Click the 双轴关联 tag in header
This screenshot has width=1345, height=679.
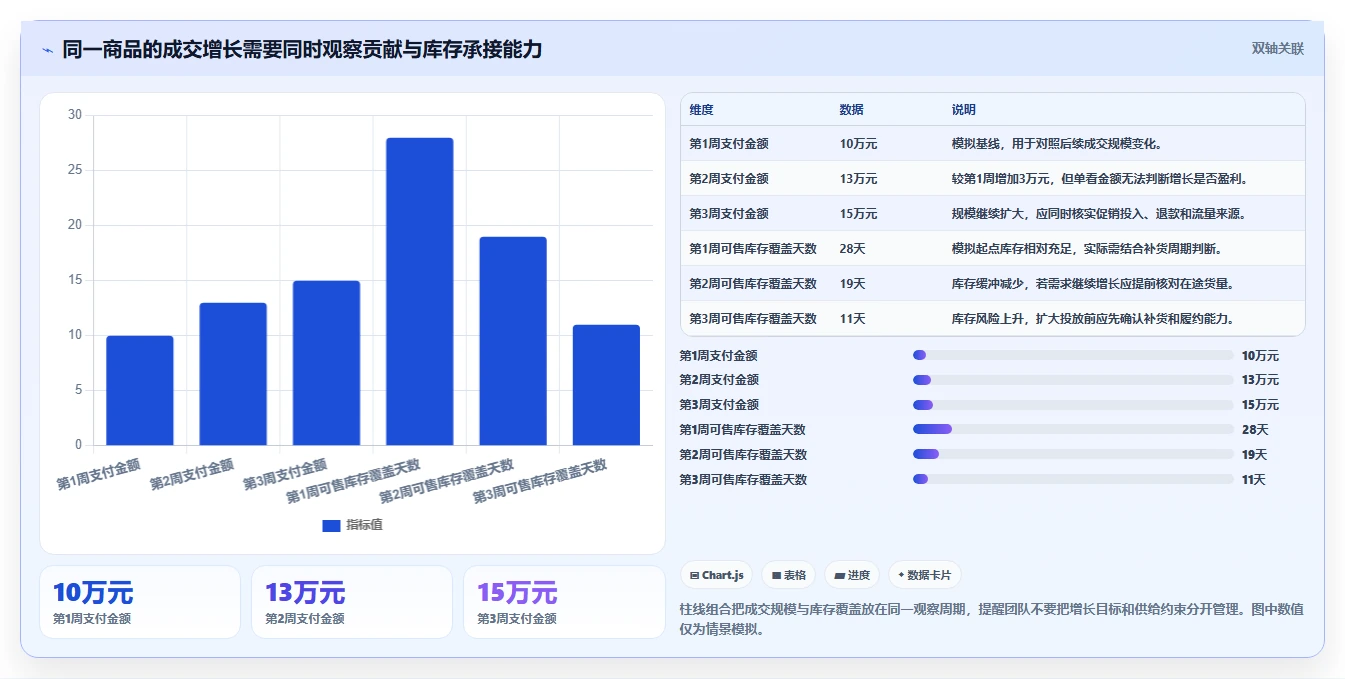point(1278,49)
